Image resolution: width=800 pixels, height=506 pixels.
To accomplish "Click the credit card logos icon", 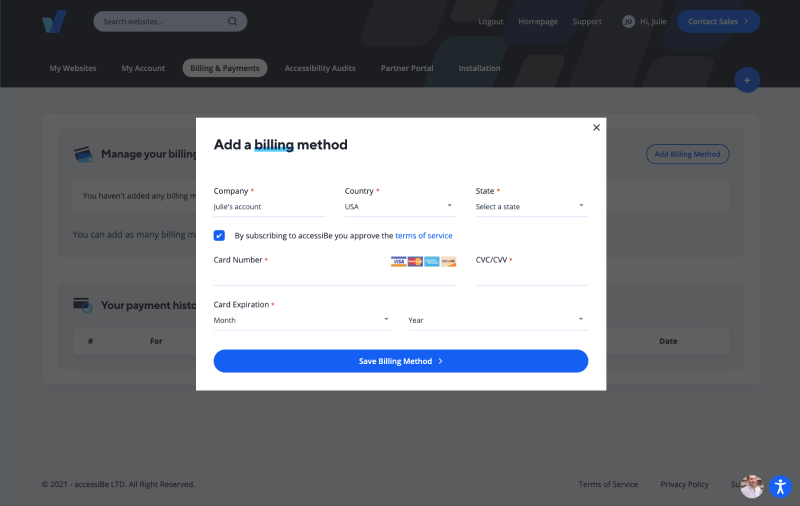I will [x=423, y=261].
